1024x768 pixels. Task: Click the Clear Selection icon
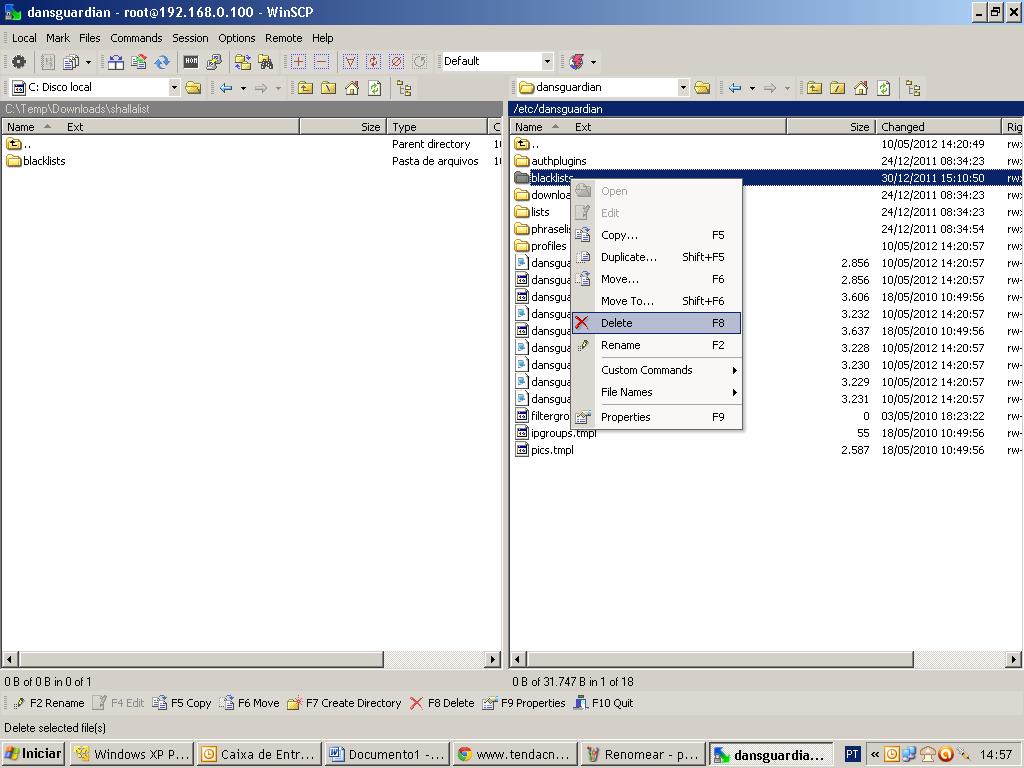[396, 62]
